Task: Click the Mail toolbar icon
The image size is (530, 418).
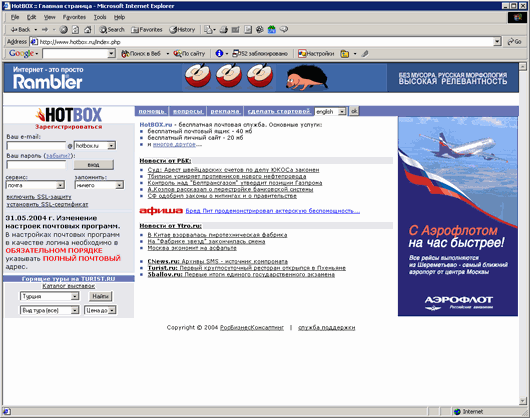Action: (208, 30)
